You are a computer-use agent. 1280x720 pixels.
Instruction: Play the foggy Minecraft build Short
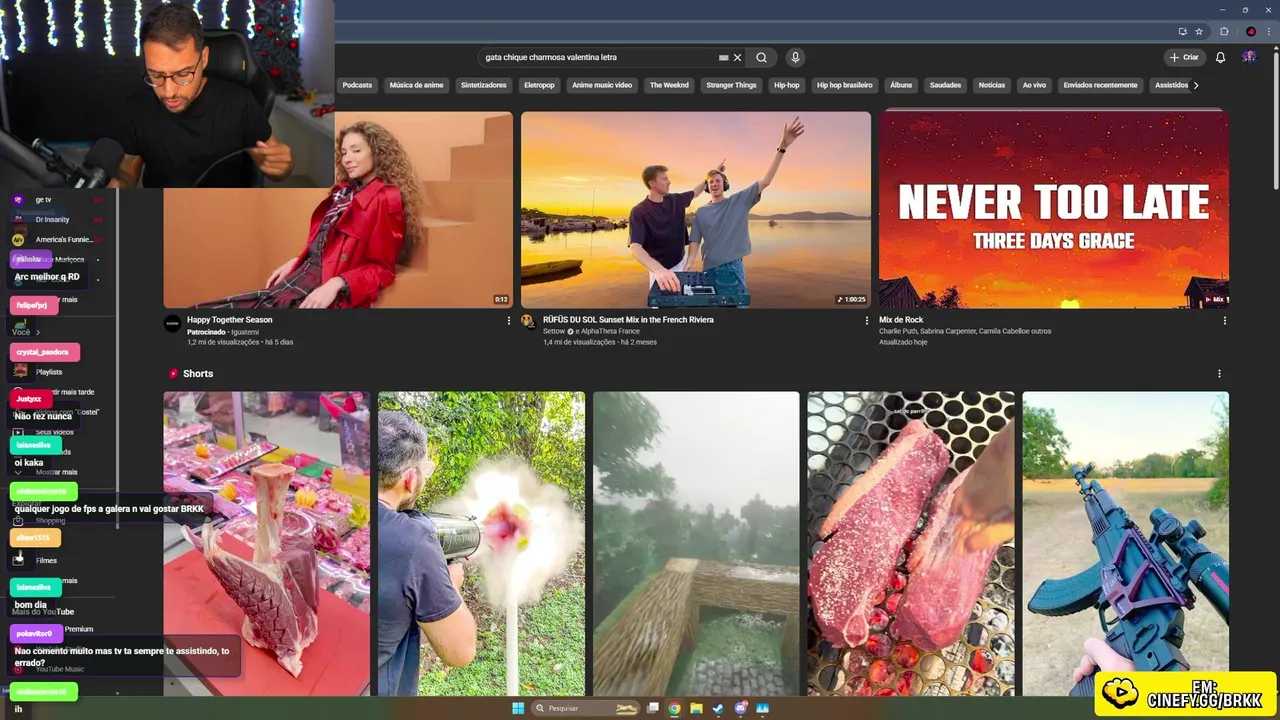tap(696, 543)
